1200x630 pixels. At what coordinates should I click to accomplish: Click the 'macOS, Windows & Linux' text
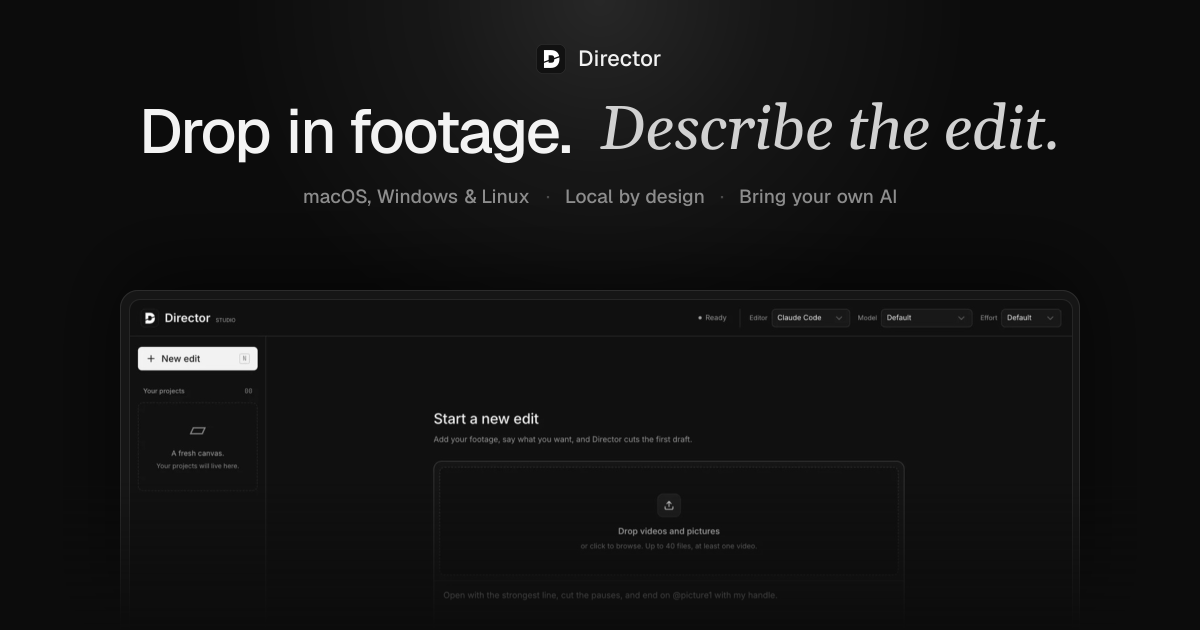click(x=416, y=197)
